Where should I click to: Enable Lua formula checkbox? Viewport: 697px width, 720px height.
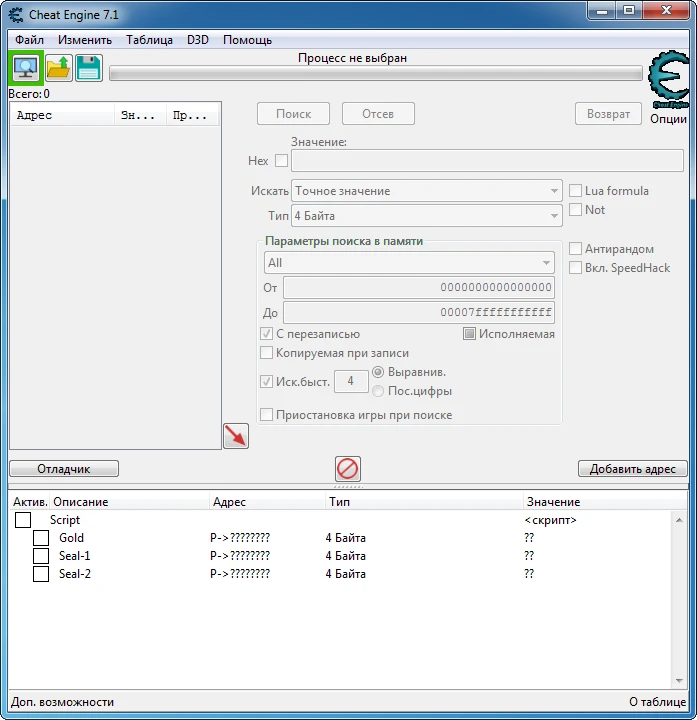click(575, 191)
